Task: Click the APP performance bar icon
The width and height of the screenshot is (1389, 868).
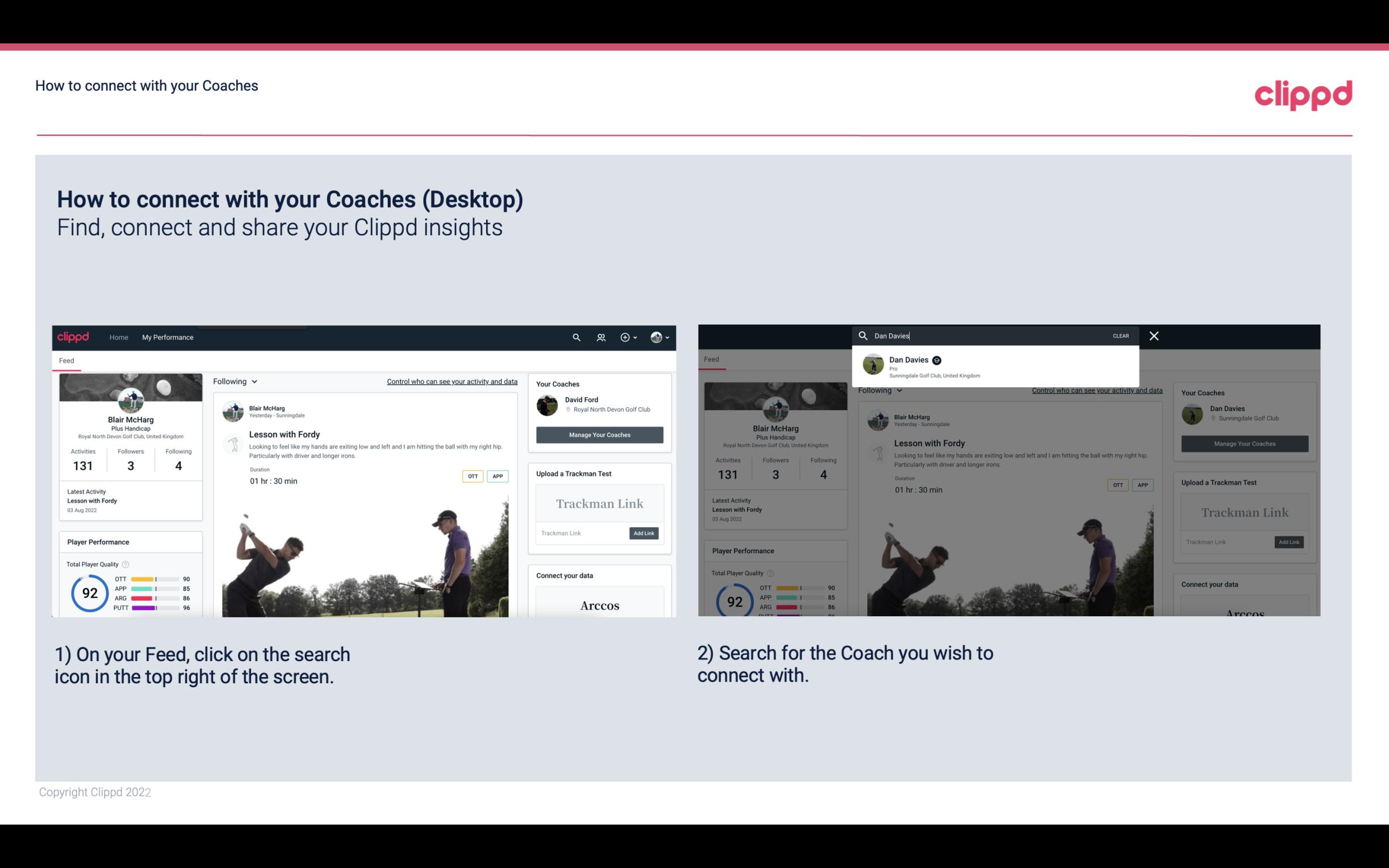Action: (154, 589)
